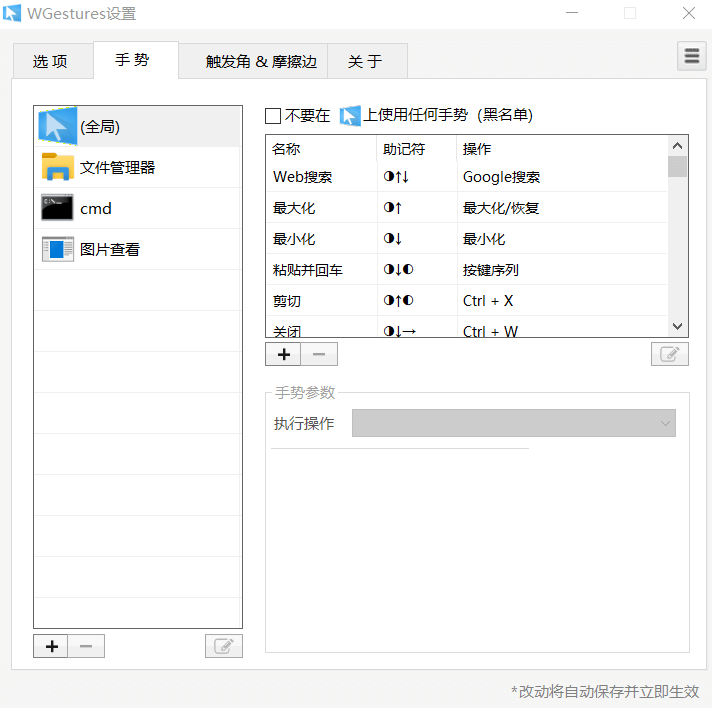Click the WGestures app icon in title bar
The height and width of the screenshot is (708, 712).
(12, 13)
